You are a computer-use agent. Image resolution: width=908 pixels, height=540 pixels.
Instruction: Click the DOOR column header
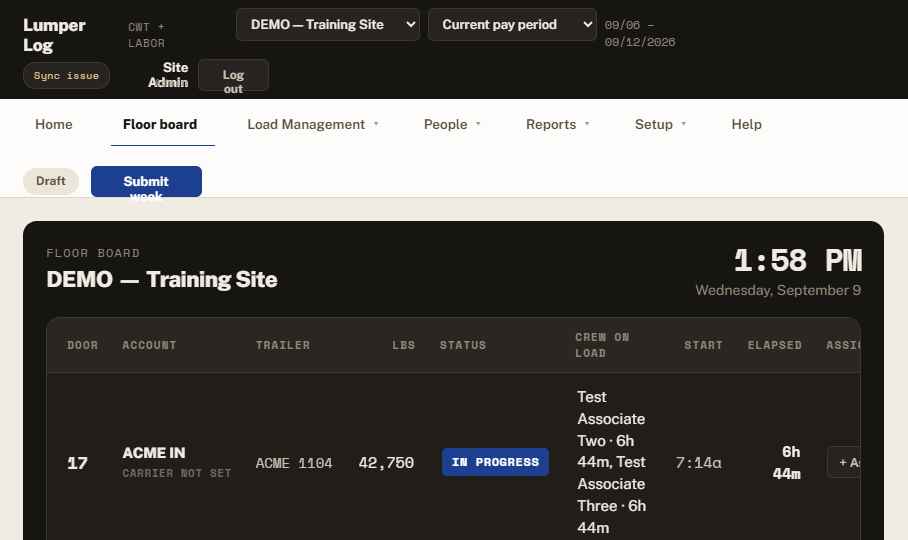pyautogui.click(x=82, y=345)
